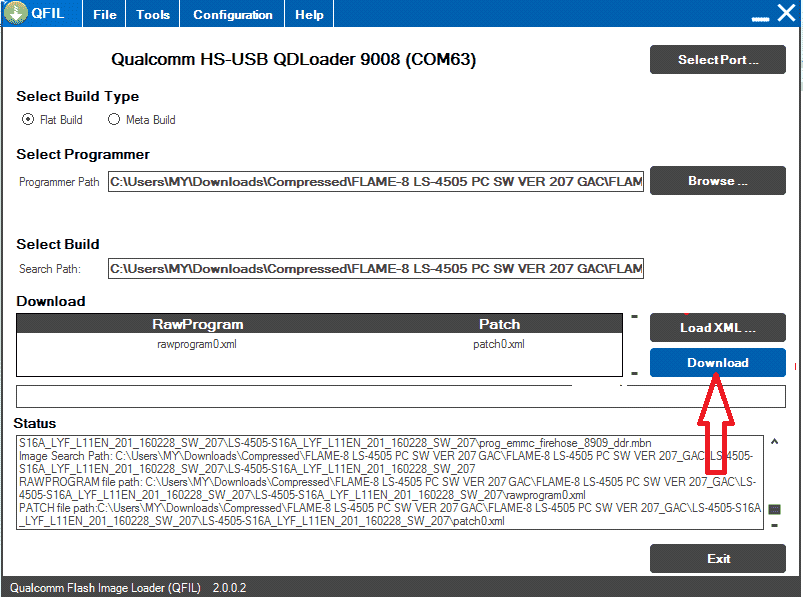Image resolution: width=803 pixels, height=597 pixels.
Task: Click the Programmer Path input field
Action: (x=375, y=182)
